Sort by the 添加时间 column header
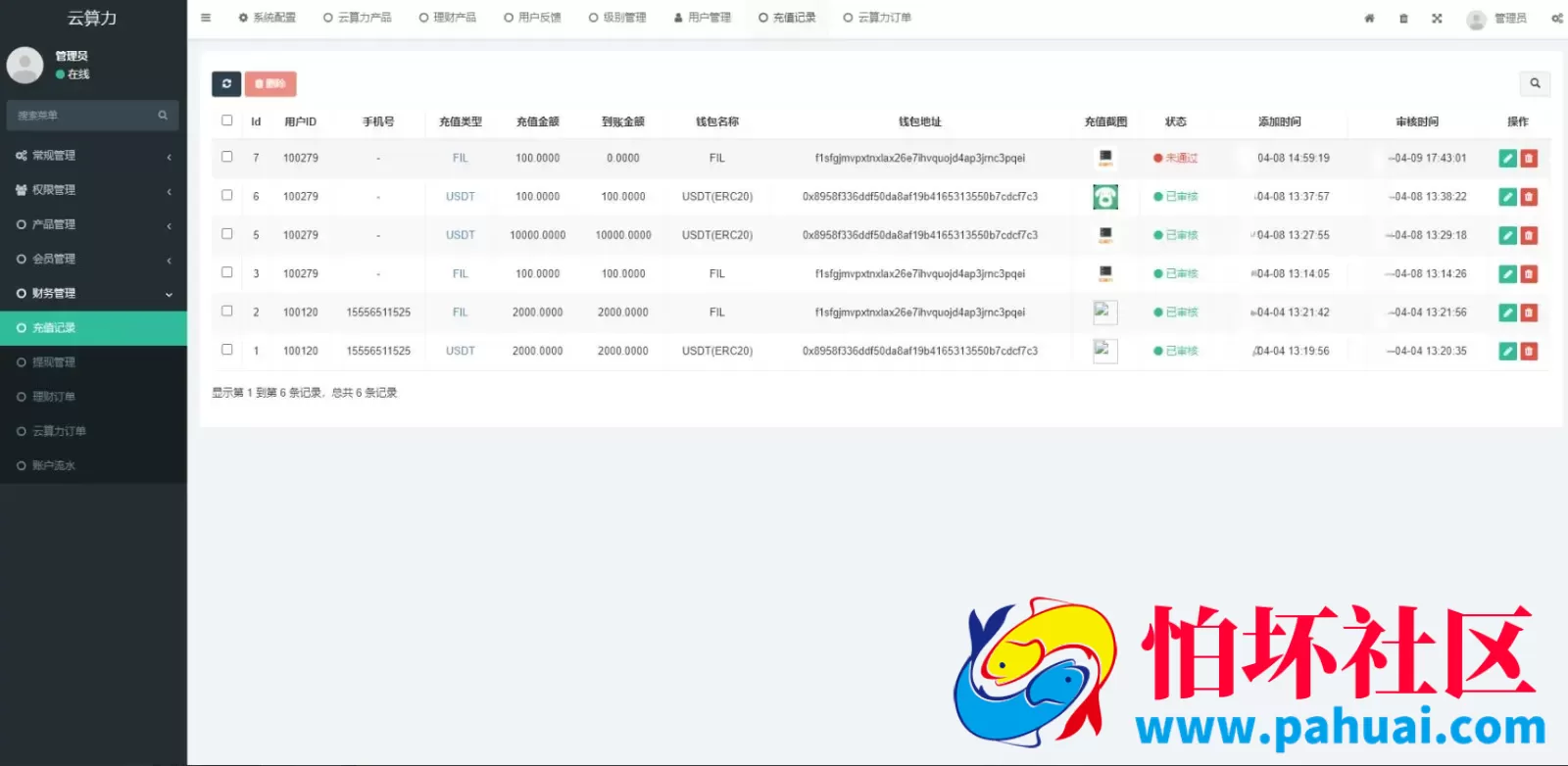Image resolution: width=1568 pixels, height=766 pixels. click(x=1280, y=121)
